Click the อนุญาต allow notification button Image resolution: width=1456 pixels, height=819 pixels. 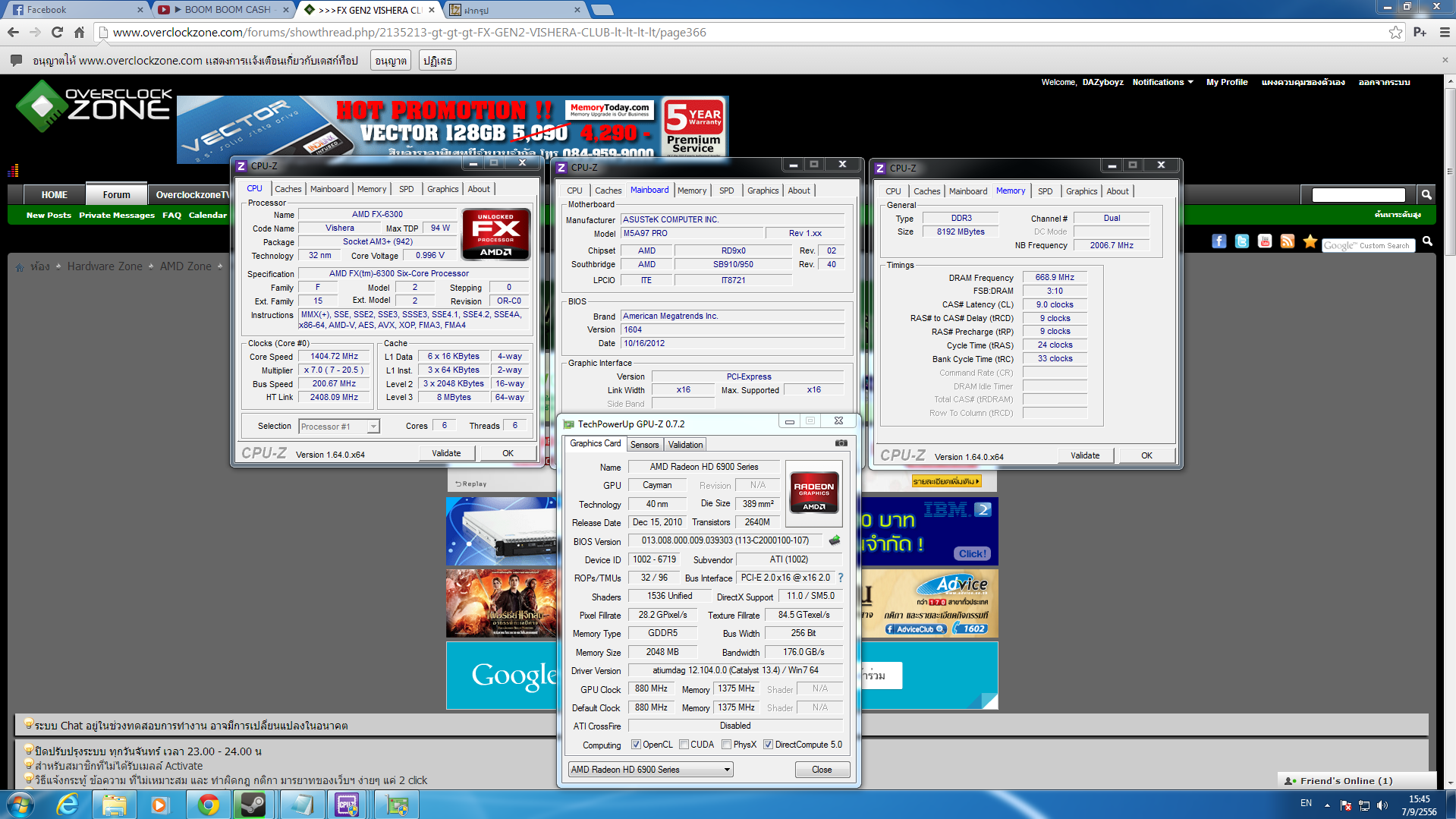pos(391,61)
